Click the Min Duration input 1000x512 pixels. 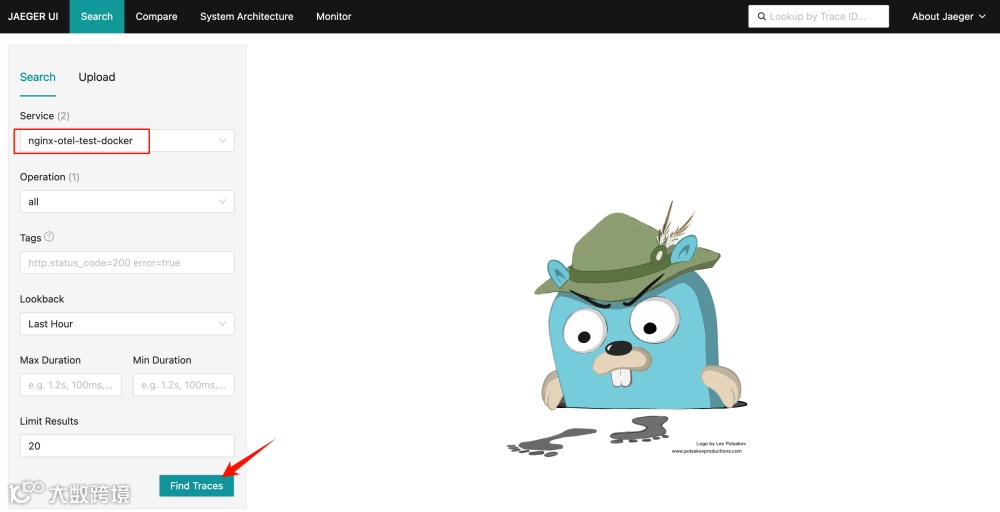[184, 384]
